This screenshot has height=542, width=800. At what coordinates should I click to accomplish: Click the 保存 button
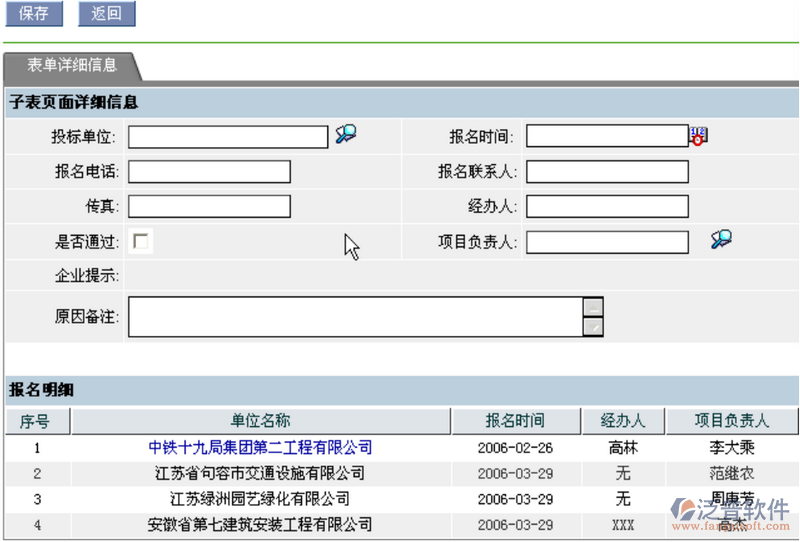click(34, 14)
